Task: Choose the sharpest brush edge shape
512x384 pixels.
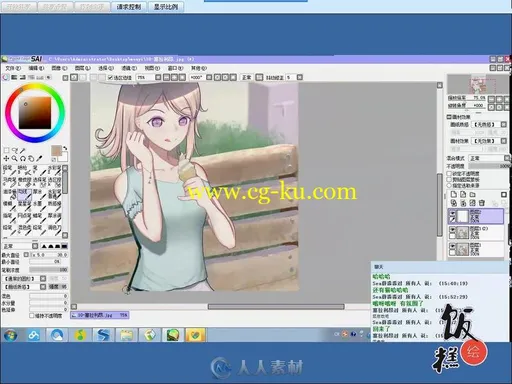Action: point(44,246)
